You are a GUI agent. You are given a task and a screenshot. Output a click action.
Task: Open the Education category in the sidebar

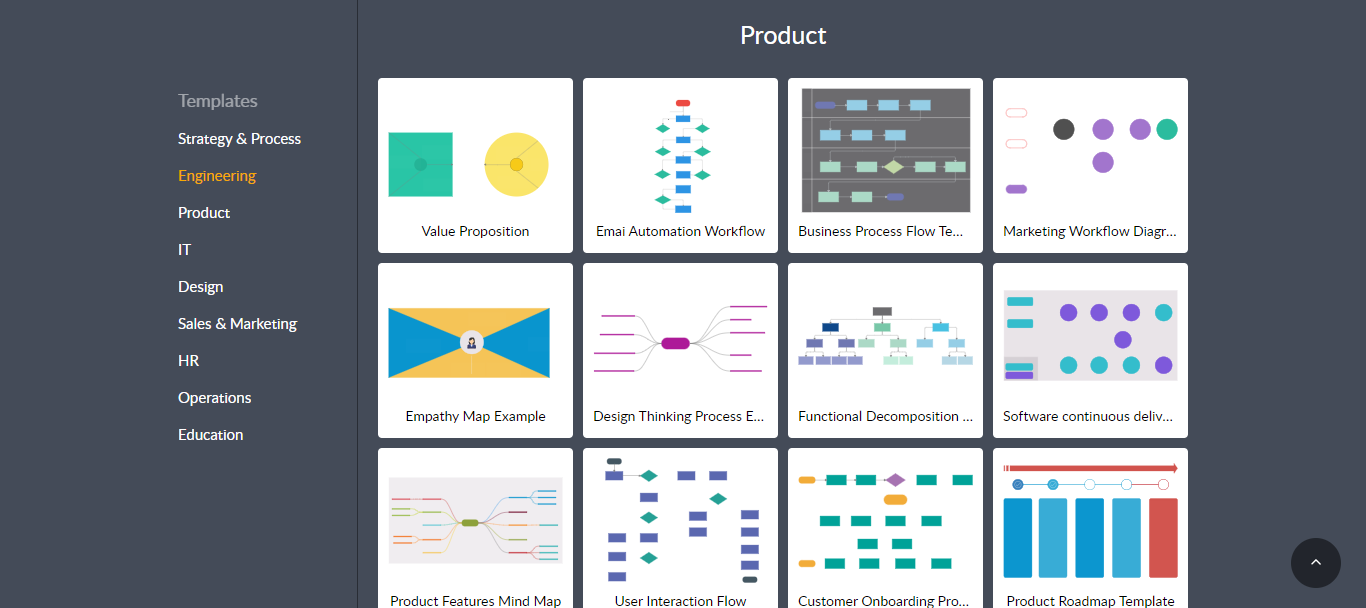[x=210, y=435]
